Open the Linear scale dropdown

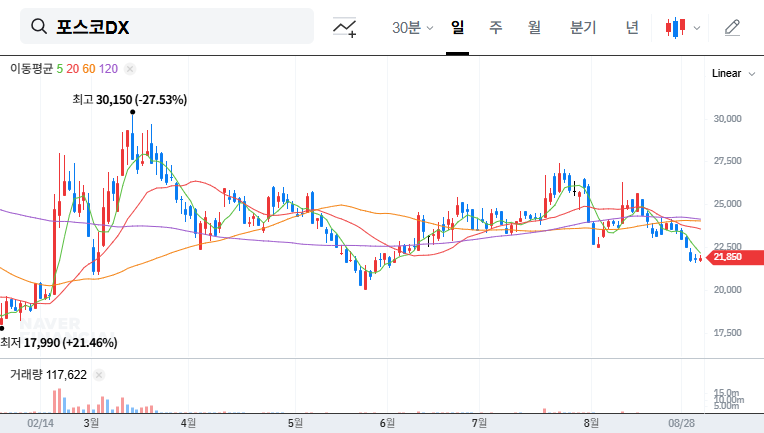733,74
